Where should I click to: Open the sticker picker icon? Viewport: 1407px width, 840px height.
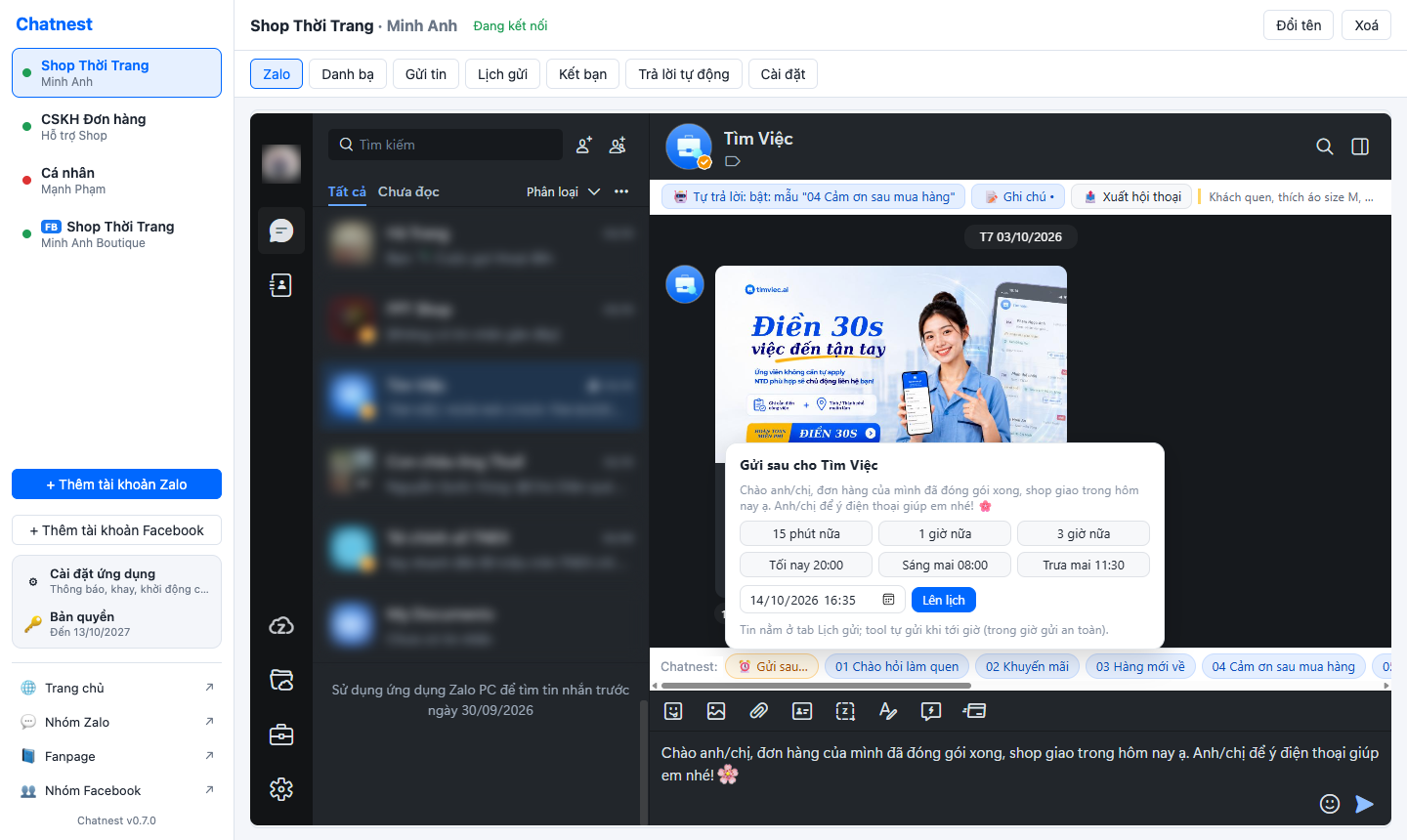[x=673, y=711]
